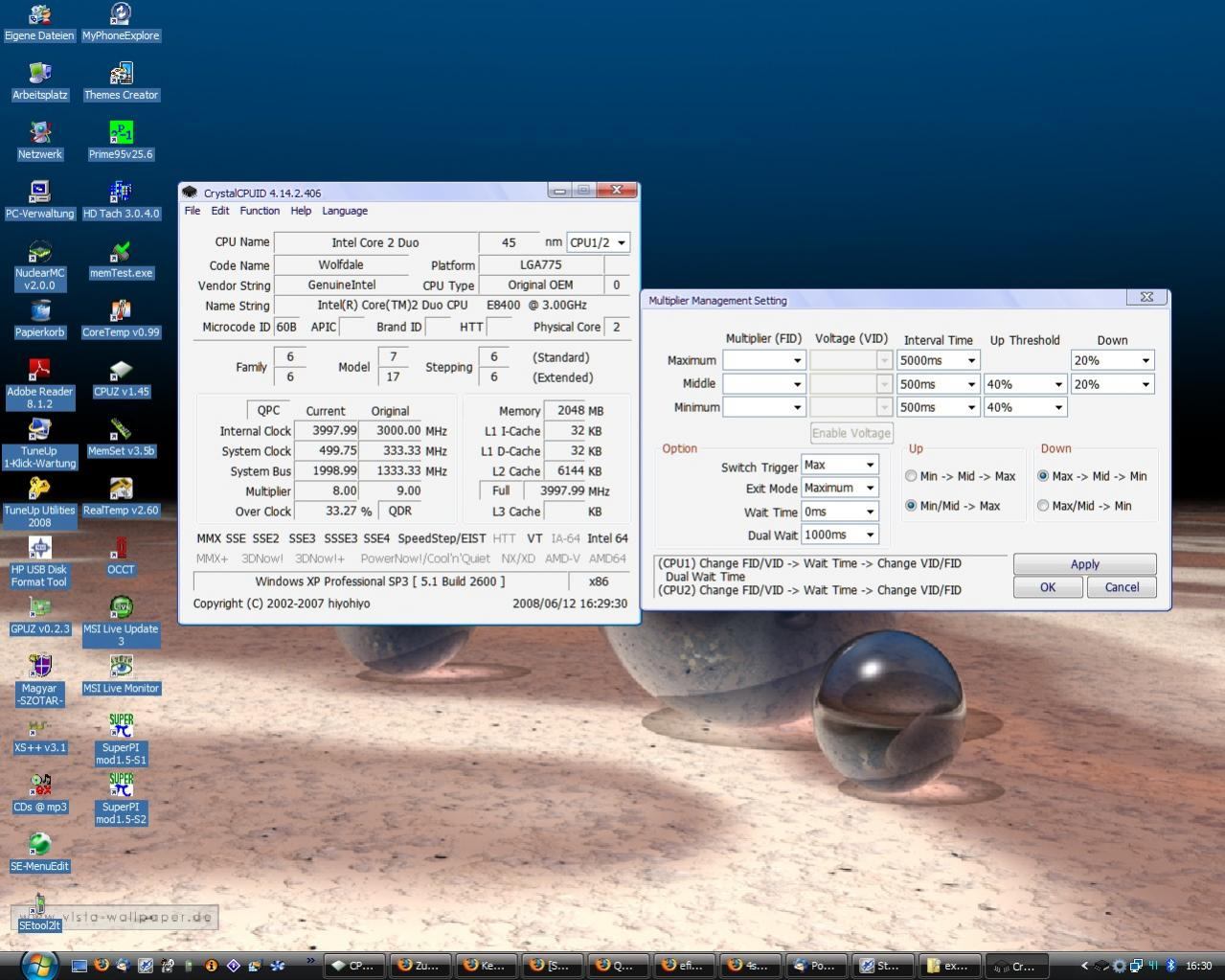1225x980 pixels.
Task: Select the CoreTemp v0.99 icon
Action: click(121, 320)
